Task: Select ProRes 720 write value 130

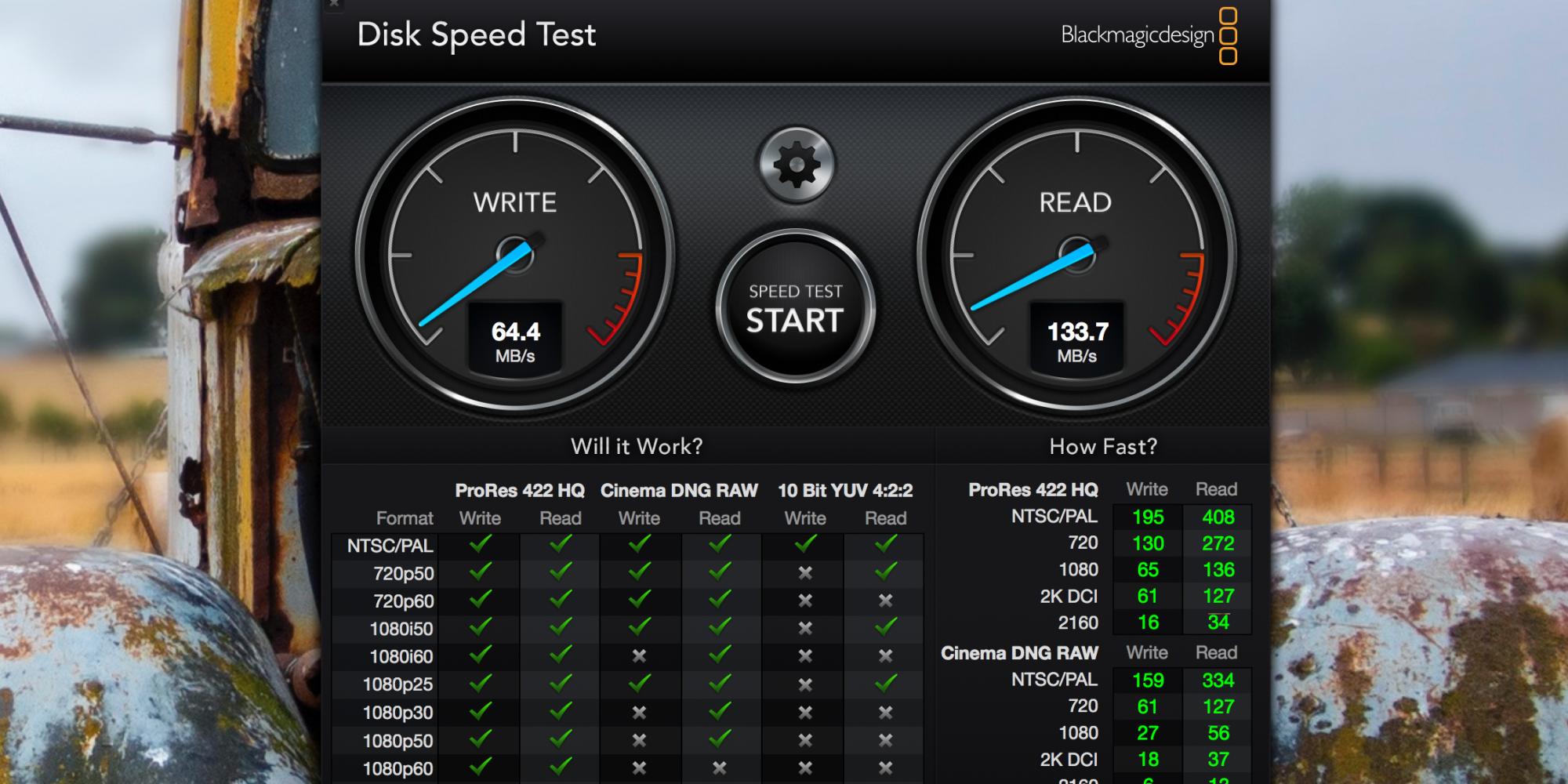Action: point(1148,543)
